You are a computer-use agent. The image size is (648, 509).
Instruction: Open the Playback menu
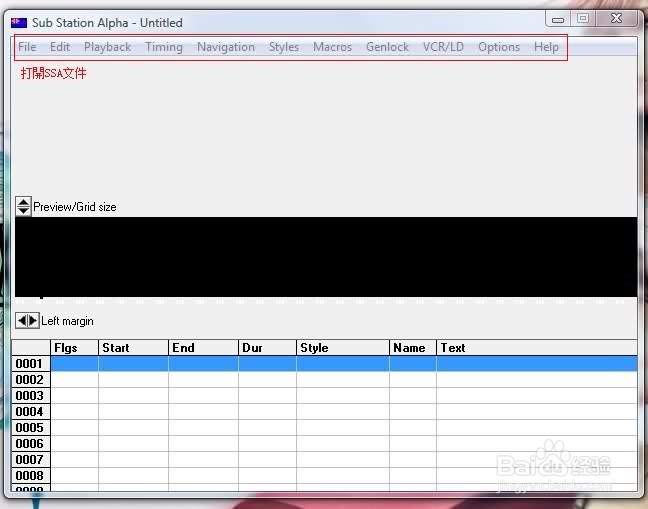coord(107,47)
